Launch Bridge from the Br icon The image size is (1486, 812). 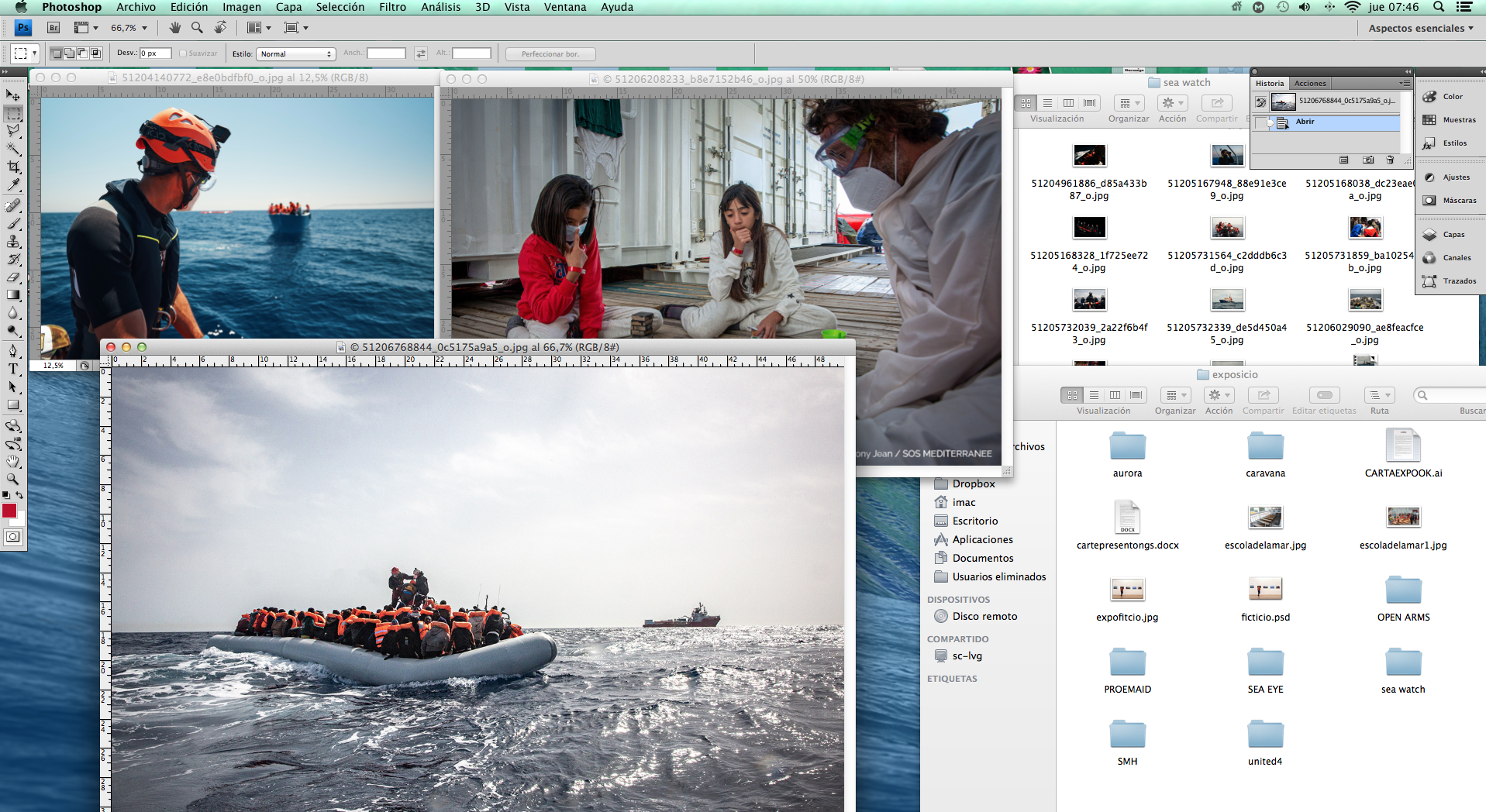53,28
